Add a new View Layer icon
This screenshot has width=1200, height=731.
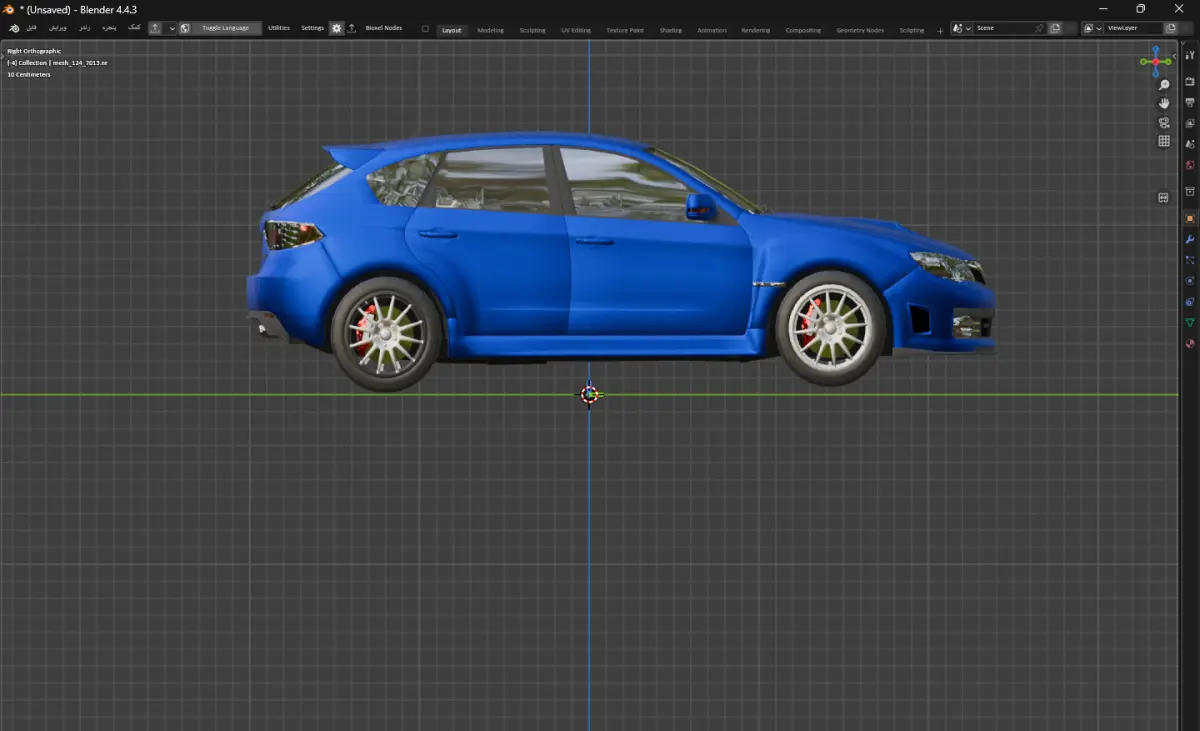point(1171,28)
